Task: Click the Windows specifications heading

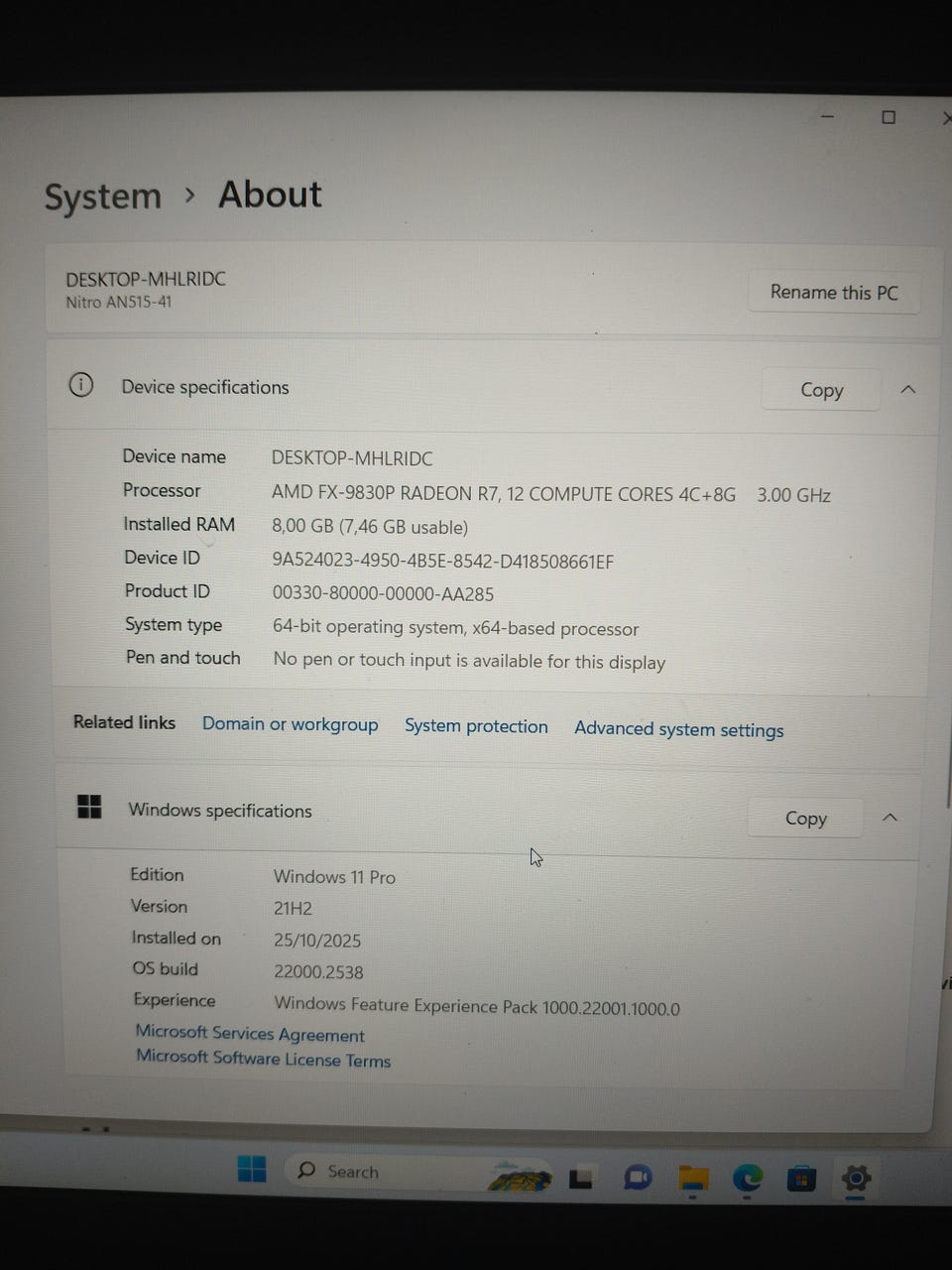Action: 220,810
